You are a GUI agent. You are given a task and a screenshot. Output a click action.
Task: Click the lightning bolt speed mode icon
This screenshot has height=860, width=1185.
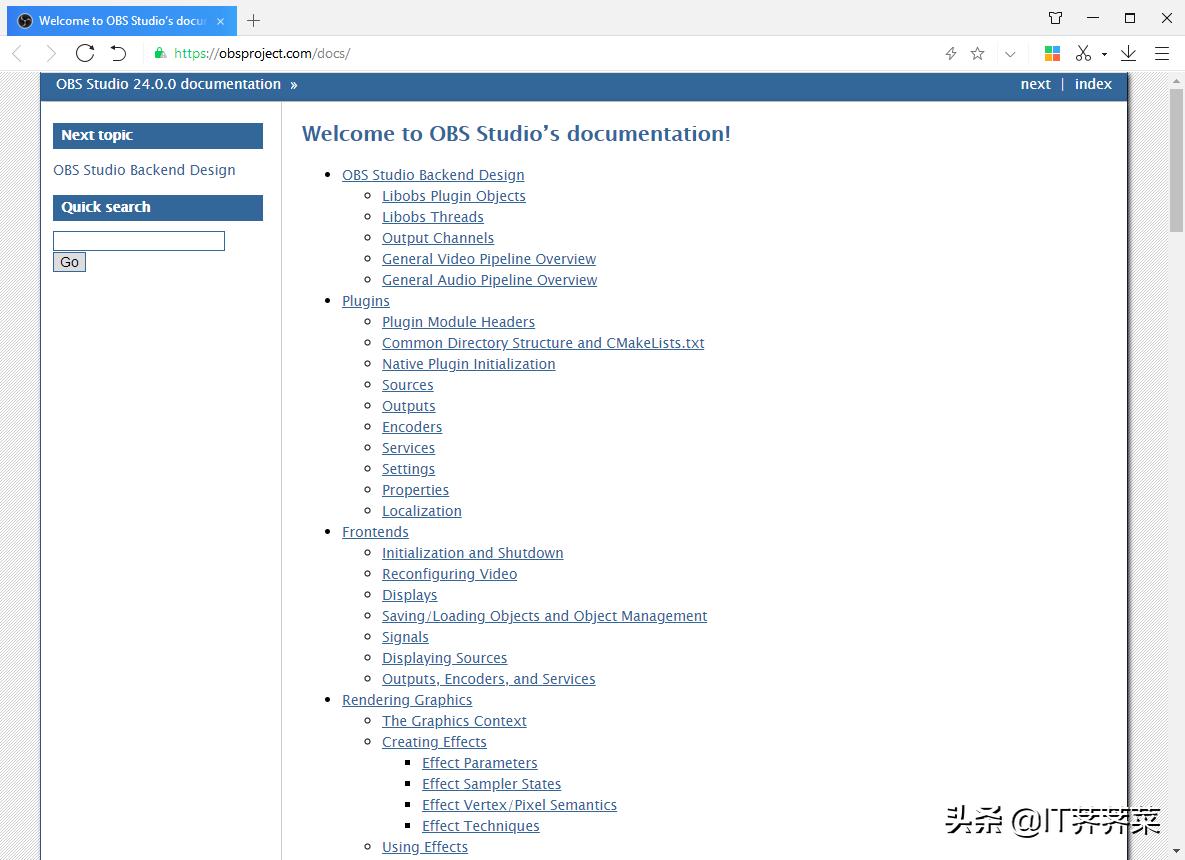pyautogui.click(x=951, y=53)
